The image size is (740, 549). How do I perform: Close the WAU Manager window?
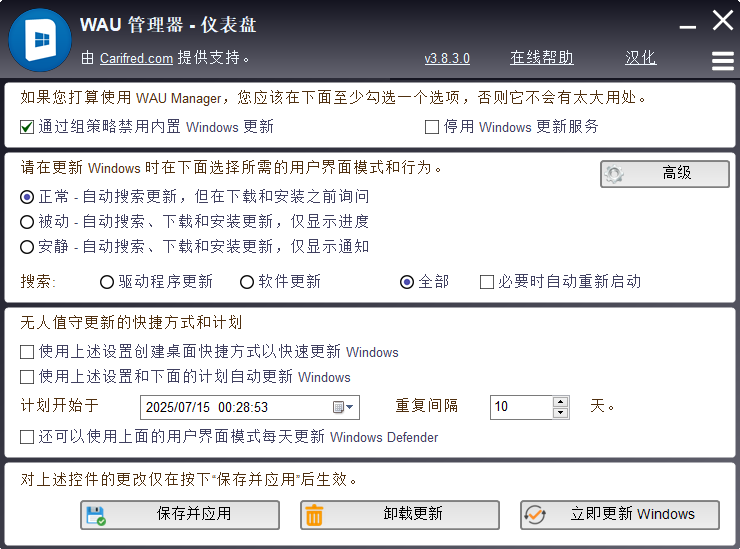tap(723, 20)
